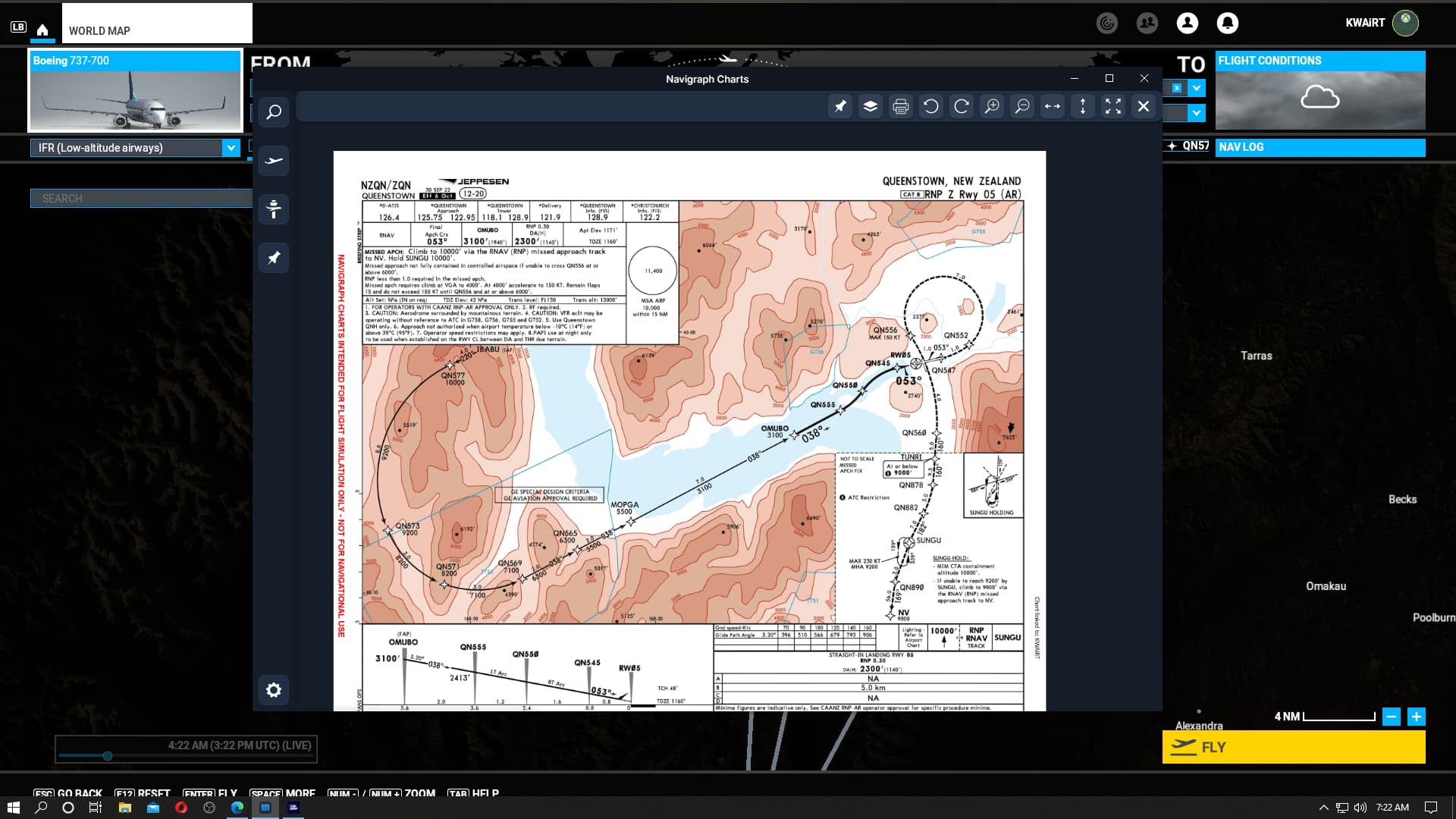Pin the current chart from toolbar
The height and width of the screenshot is (819, 1456).
(x=840, y=106)
